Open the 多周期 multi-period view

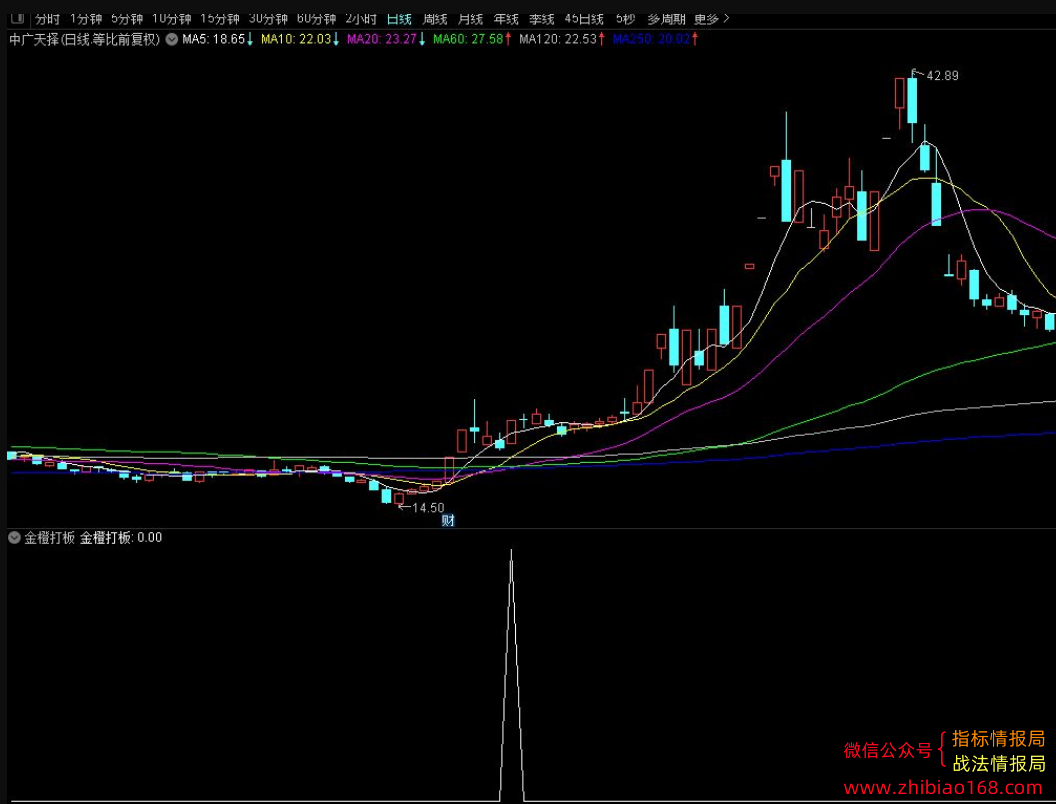(667, 19)
